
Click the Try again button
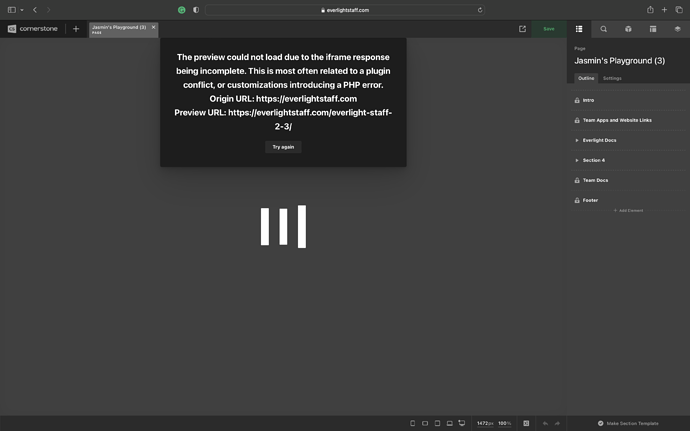pos(283,147)
